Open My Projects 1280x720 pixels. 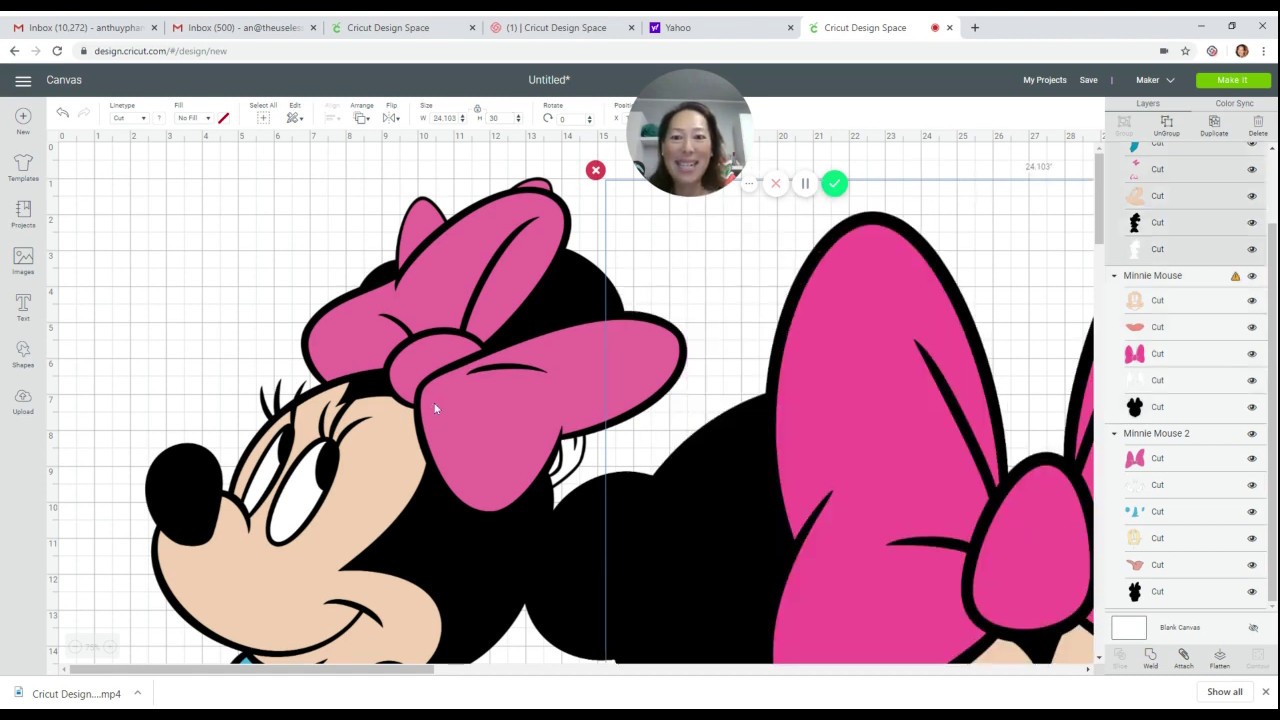coord(1044,80)
